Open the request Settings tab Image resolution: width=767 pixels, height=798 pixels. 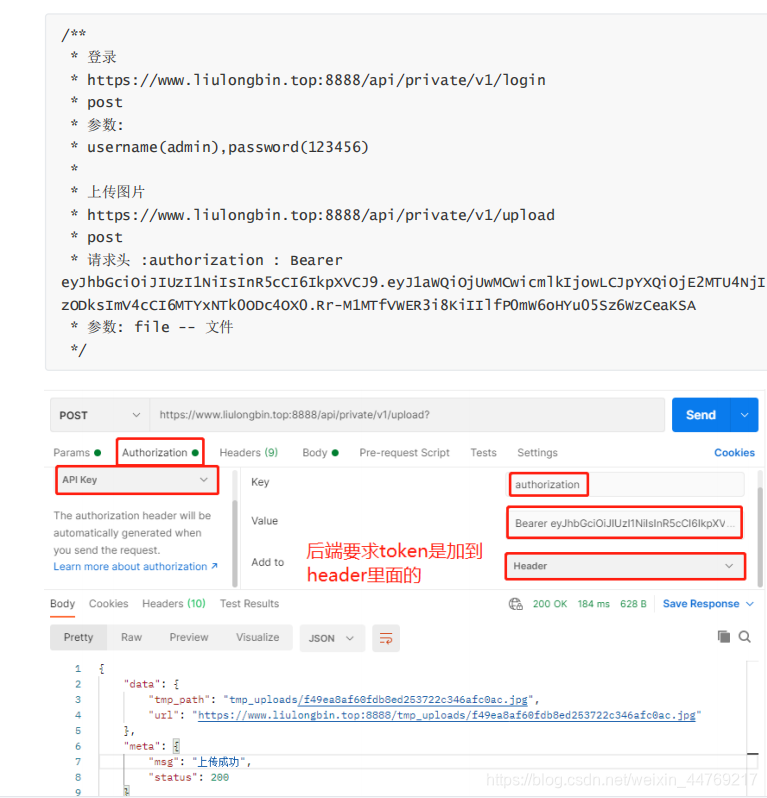click(537, 452)
